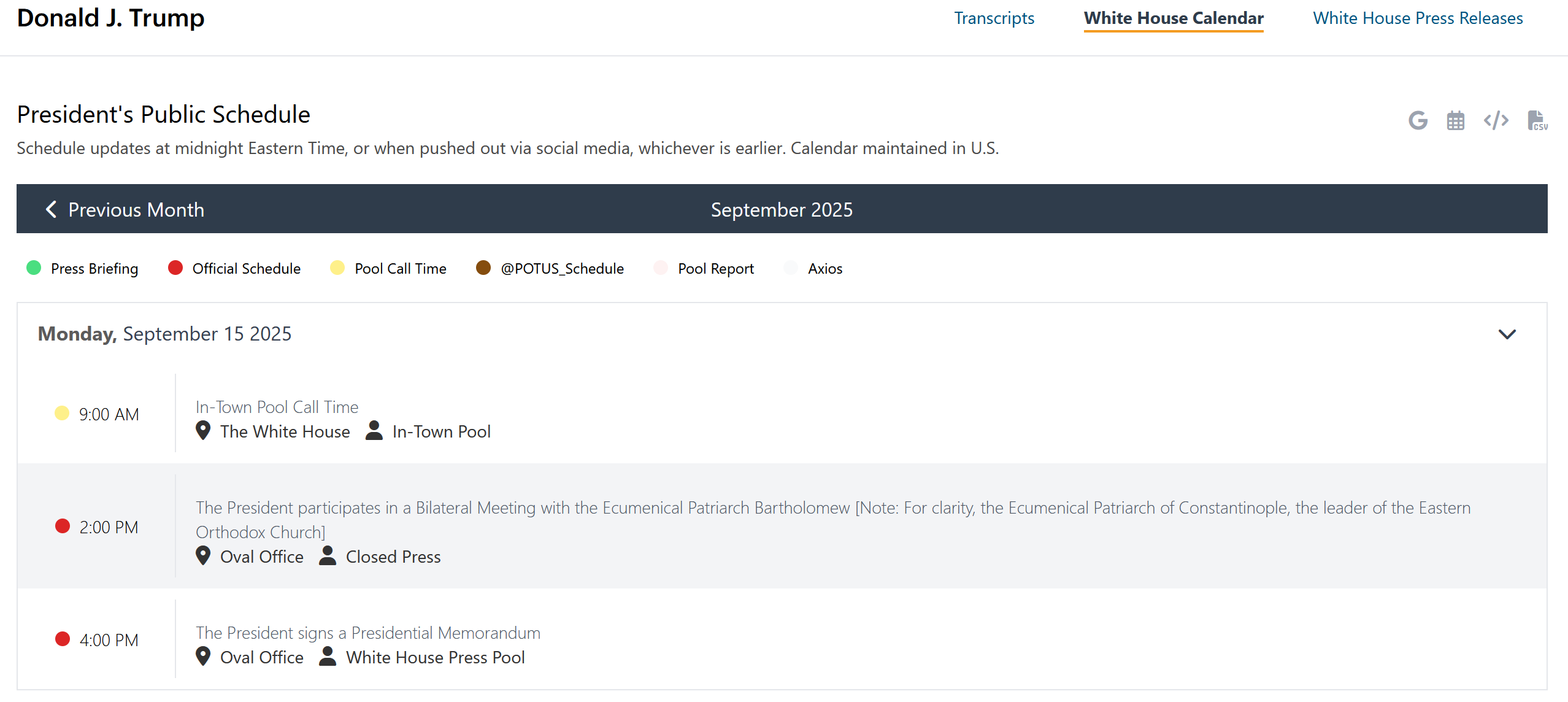1568x702 pixels.
Task: Click the calendar grid export icon
Action: (x=1455, y=120)
